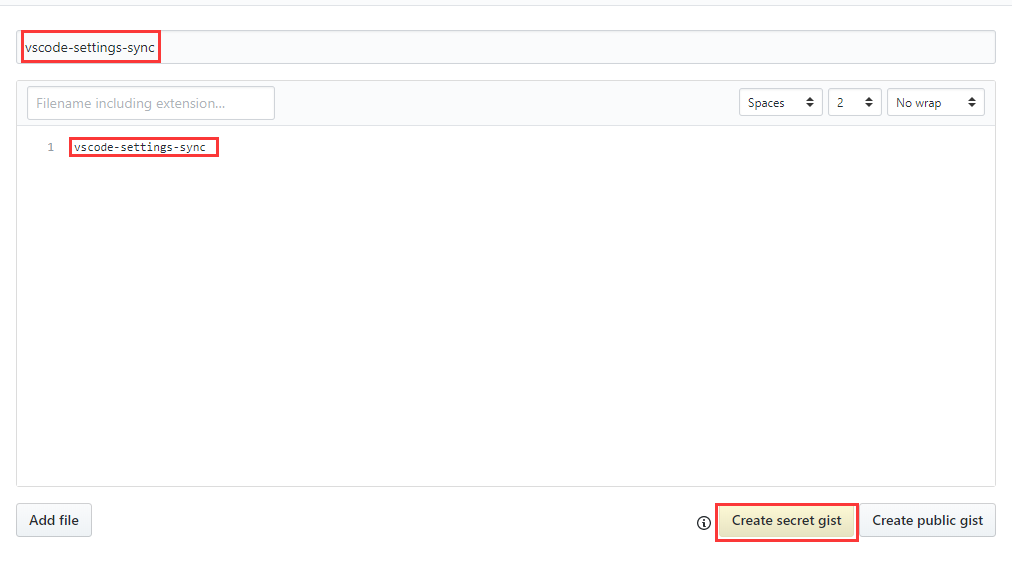Click the Create secret gist button
The height and width of the screenshot is (574, 1012).
pyautogui.click(x=786, y=521)
